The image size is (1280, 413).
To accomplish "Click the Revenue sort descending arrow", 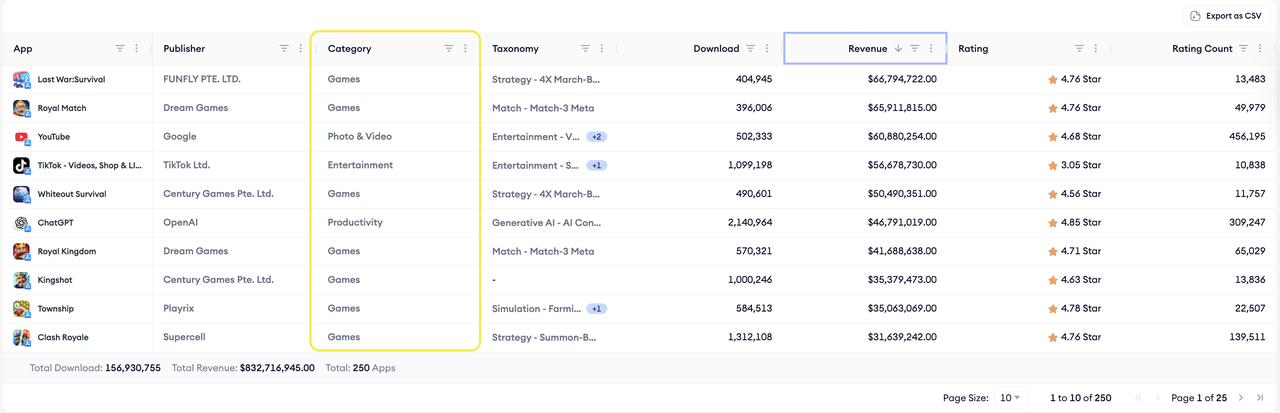I will pyautogui.click(x=898, y=48).
